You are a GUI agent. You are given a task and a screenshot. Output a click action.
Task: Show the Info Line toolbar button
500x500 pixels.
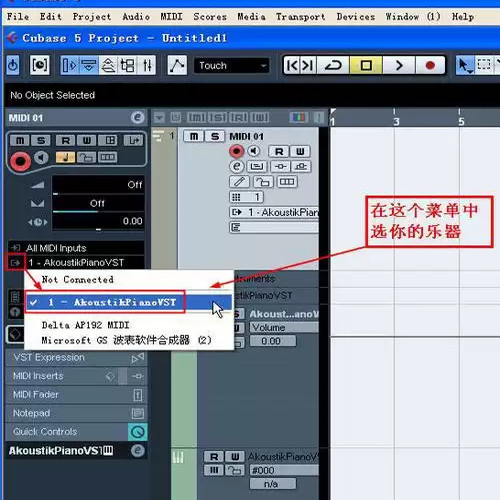pyautogui.click(x=89, y=65)
